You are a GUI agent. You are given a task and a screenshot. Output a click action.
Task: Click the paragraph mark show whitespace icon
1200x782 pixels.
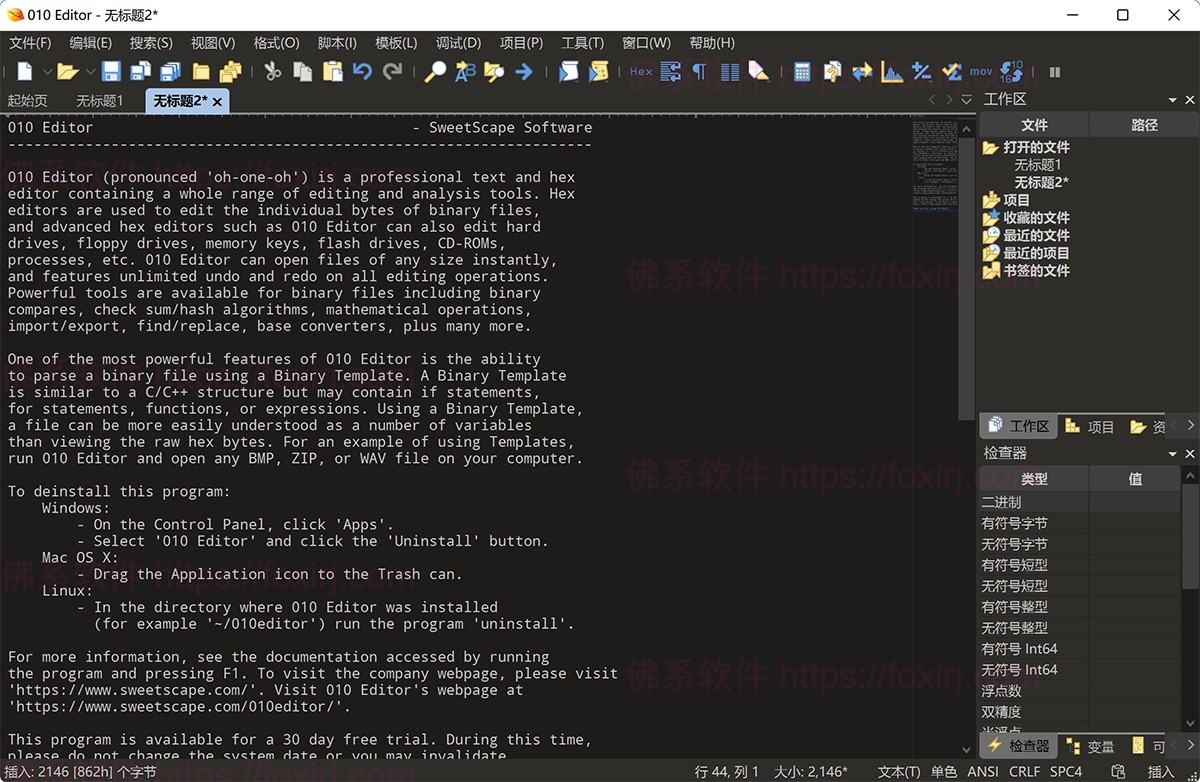pyautogui.click(x=699, y=72)
